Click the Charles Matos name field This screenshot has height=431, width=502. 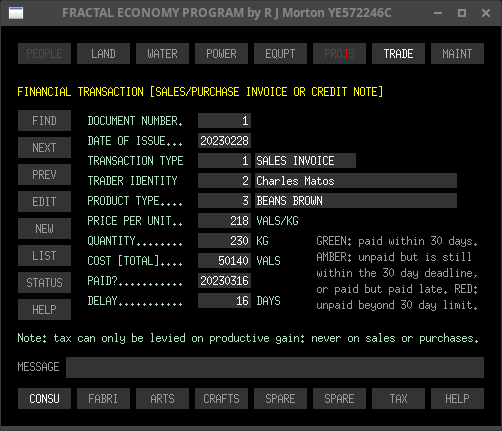point(356,180)
